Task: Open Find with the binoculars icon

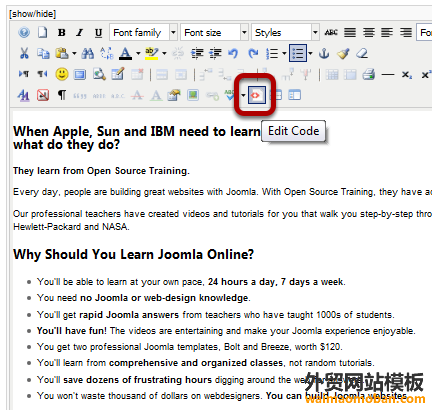Action: coord(88,53)
